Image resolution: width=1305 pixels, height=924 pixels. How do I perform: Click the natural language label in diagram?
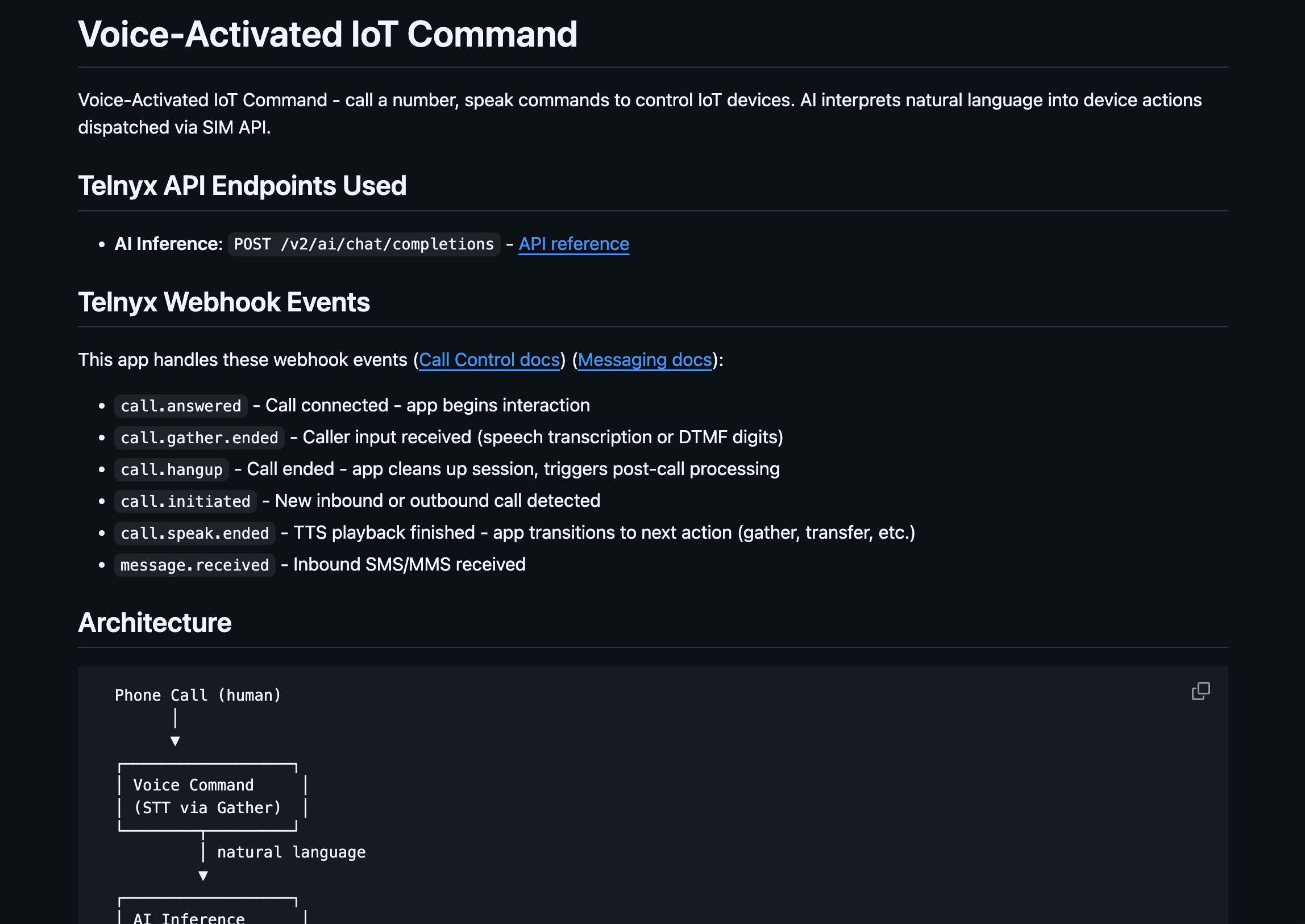292,852
